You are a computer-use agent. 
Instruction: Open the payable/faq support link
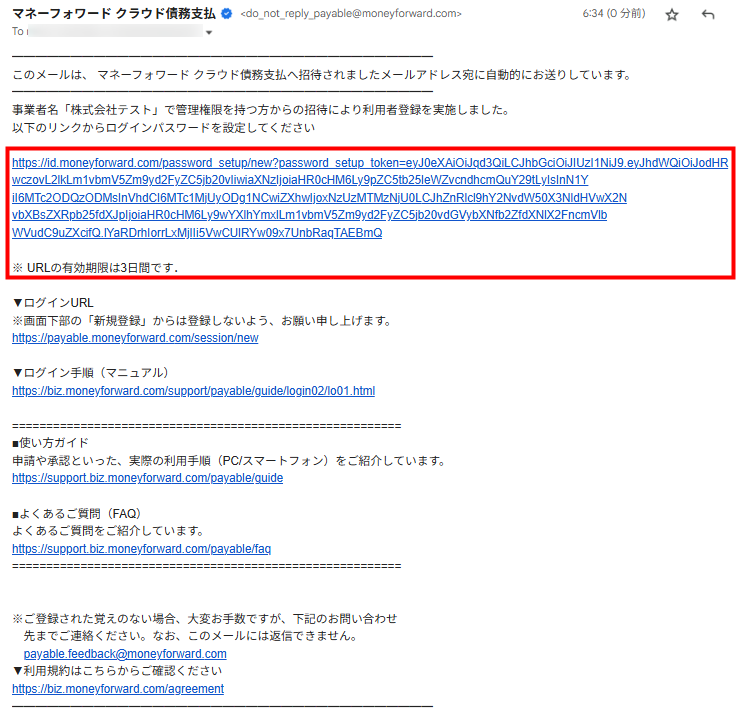(141, 549)
